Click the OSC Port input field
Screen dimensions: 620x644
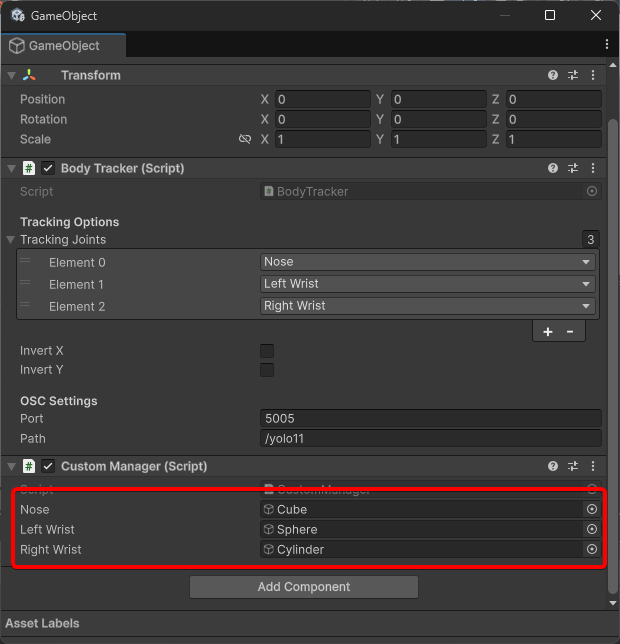430,418
